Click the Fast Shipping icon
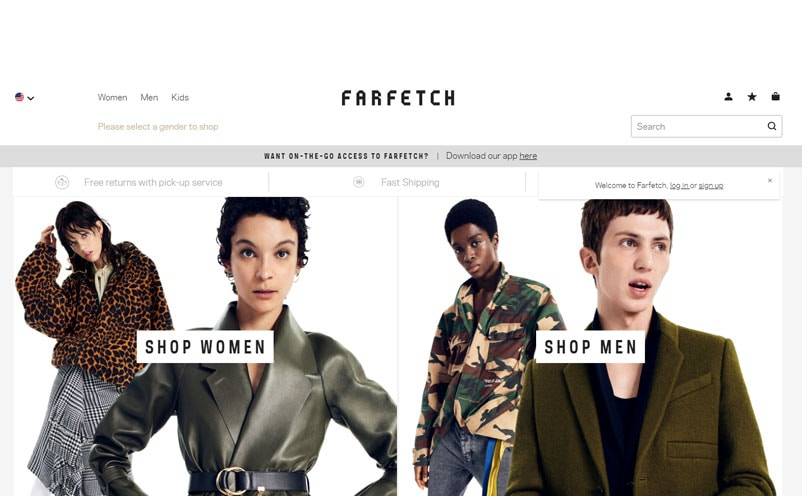 pyautogui.click(x=359, y=182)
